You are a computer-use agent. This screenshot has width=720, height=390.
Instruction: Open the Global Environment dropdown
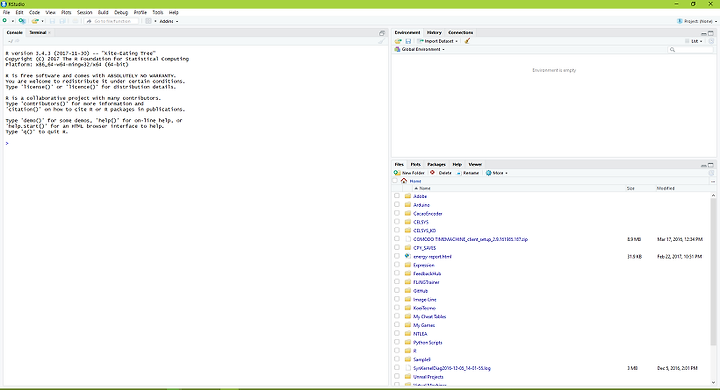pyautogui.click(x=420, y=49)
